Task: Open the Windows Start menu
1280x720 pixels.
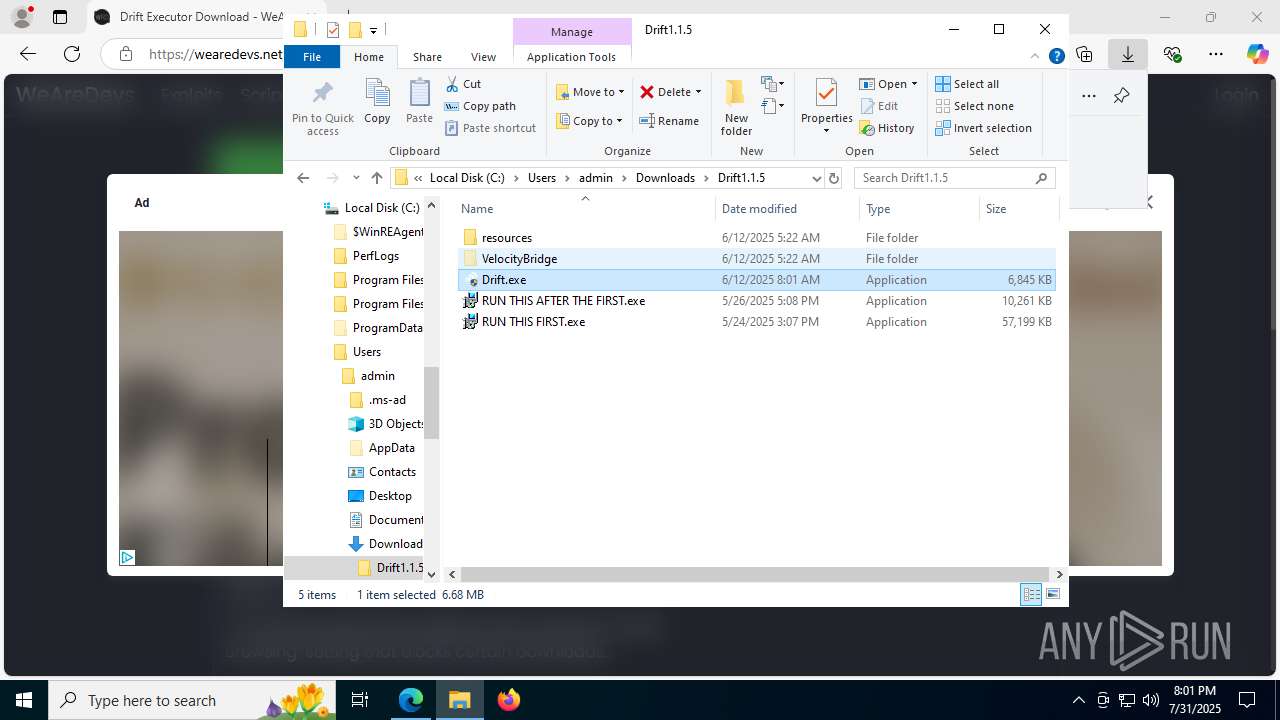Action: tap(24, 700)
